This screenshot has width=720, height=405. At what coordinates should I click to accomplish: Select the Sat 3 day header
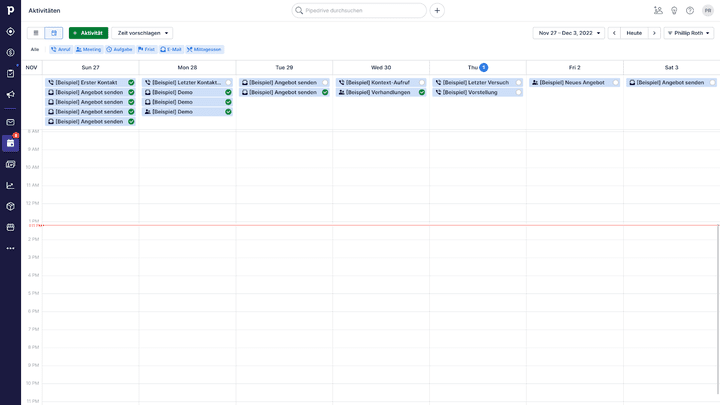[x=671, y=68]
